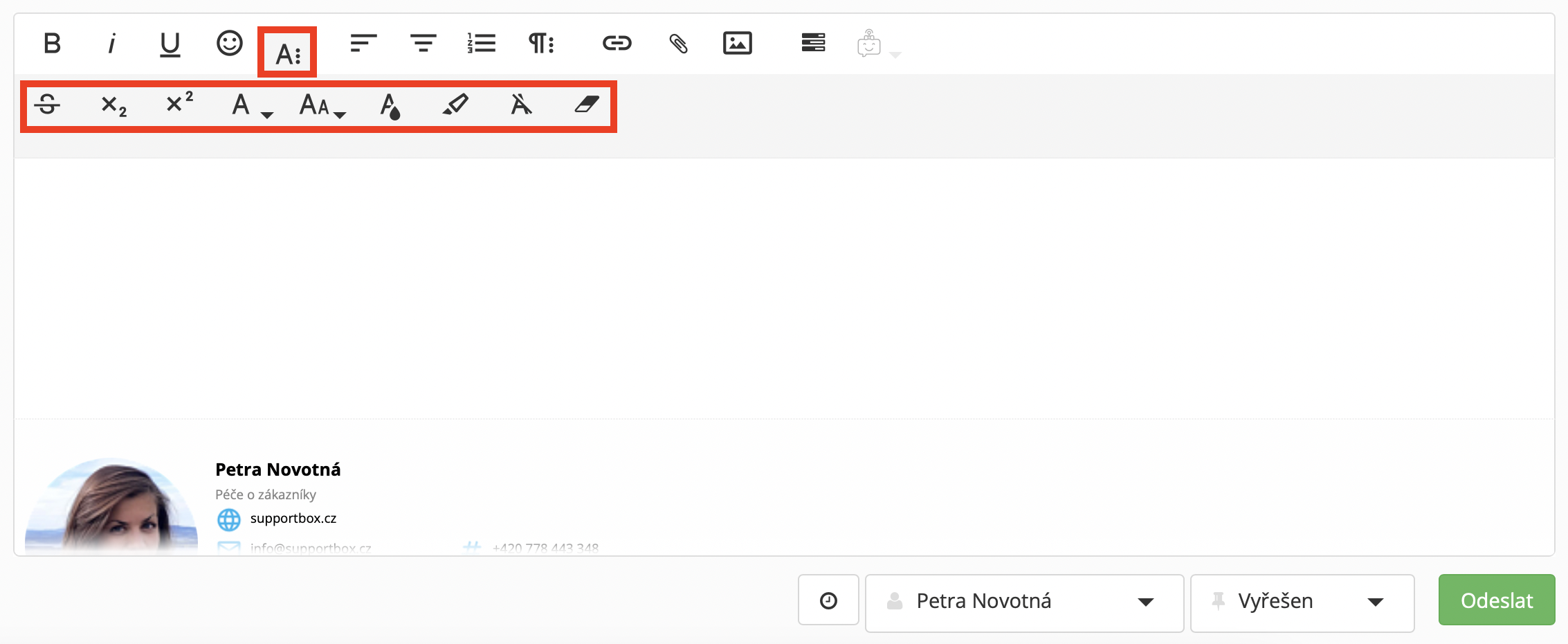Toggle the more text formatting options
The height and width of the screenshot is (644, 1568).
[288, 53]
